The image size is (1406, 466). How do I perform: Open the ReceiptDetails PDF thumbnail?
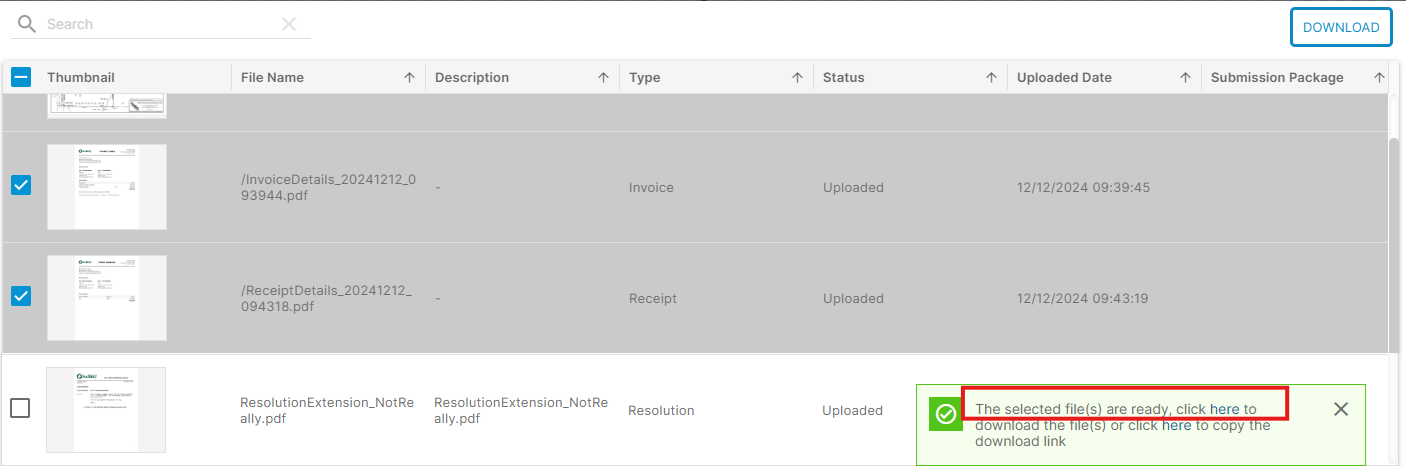(107, 298)
